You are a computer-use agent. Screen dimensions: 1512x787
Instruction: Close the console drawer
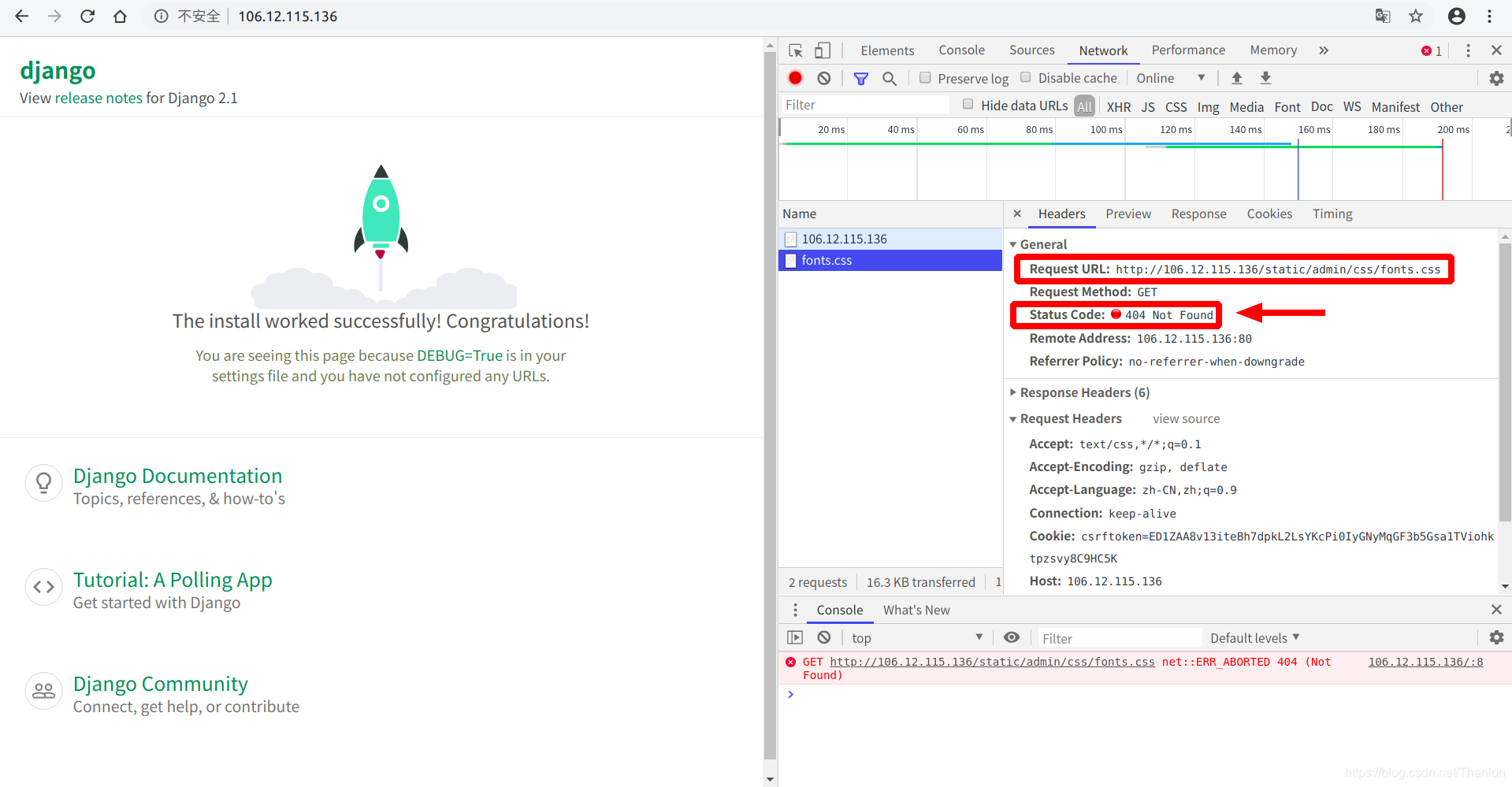tap(1496, 610)
